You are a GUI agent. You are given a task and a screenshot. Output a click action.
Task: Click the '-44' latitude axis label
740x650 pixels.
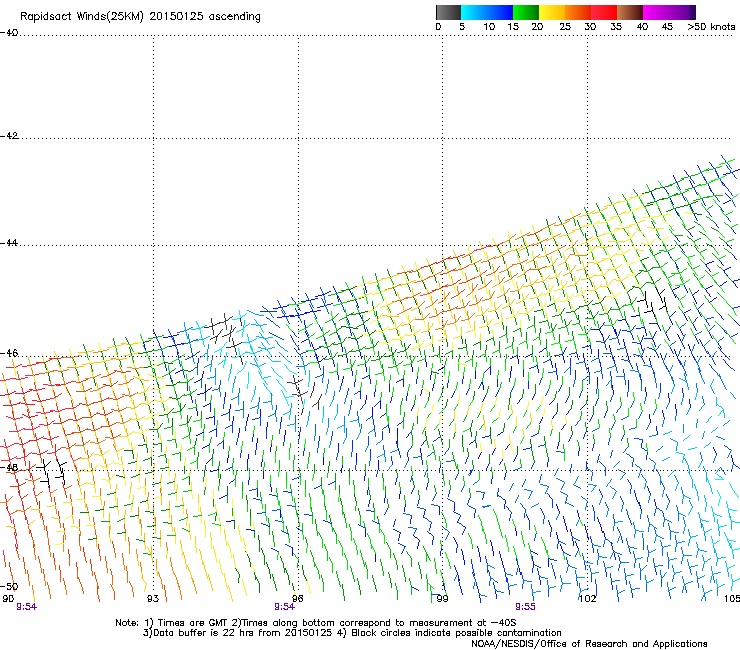9,243
